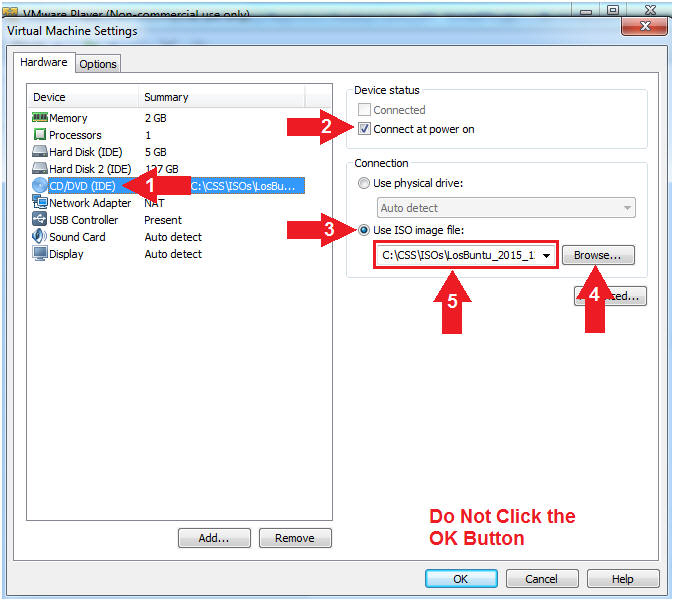Switch to the Options tab
The height and width of the screenshot is (601, 674).
tap(98, 64)
